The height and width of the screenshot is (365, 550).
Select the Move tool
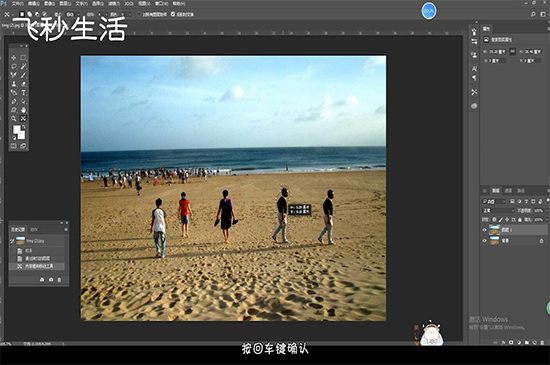pos(14,57)
